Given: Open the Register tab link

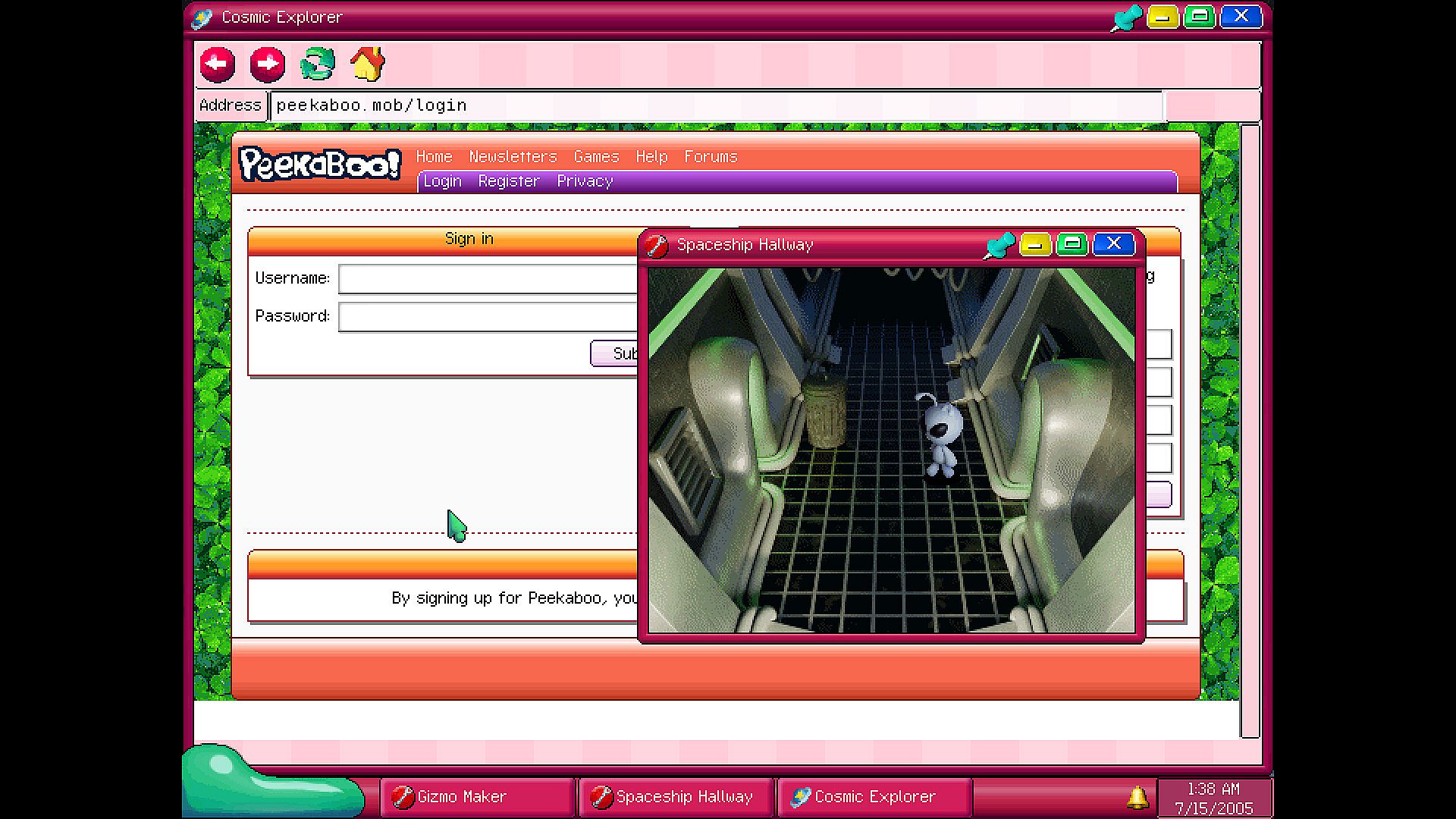Looking at the screenshot, I should coord(508,181).
